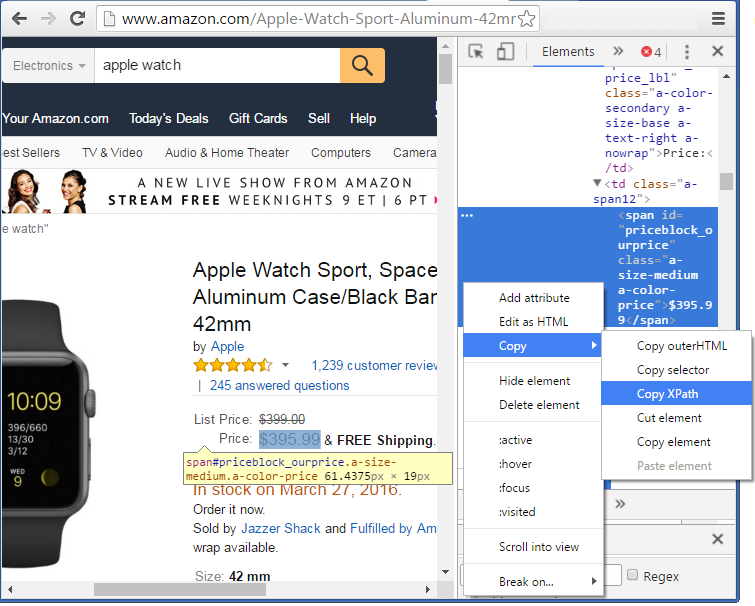Force the :active state
755x606 pixels.
(x=533, y=440)
